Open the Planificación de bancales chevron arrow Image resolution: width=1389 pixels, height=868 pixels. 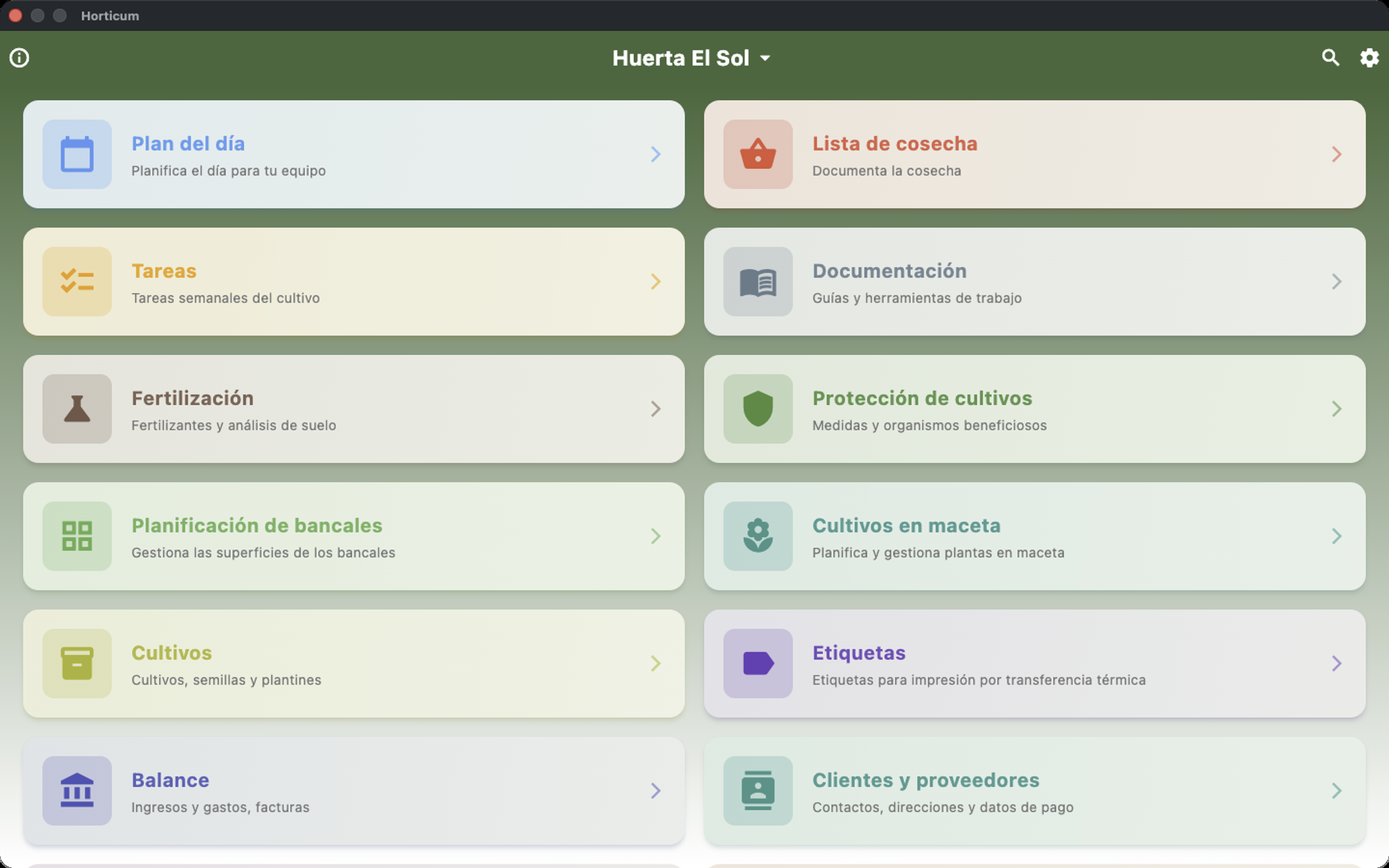point(655,536)
